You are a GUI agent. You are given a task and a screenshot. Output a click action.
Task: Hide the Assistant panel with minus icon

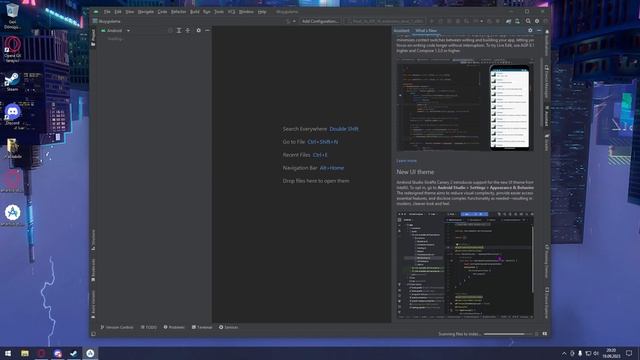(539, 31)
